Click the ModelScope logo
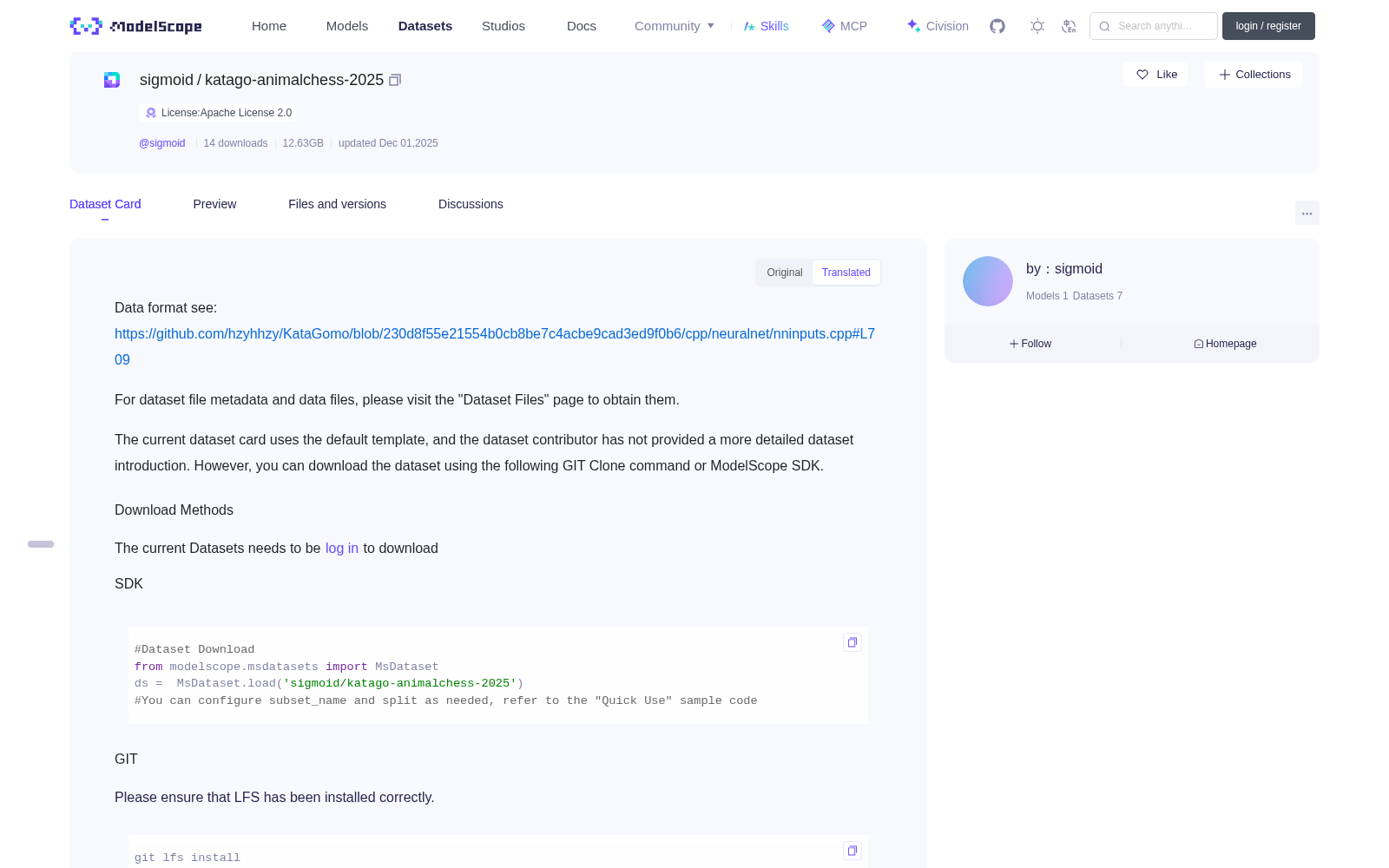This screenshot has height=868, width=1389. [135, 26]
